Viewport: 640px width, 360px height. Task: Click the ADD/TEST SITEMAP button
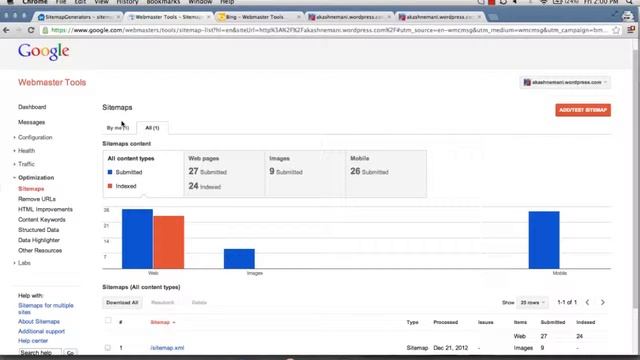pos(583,110)
